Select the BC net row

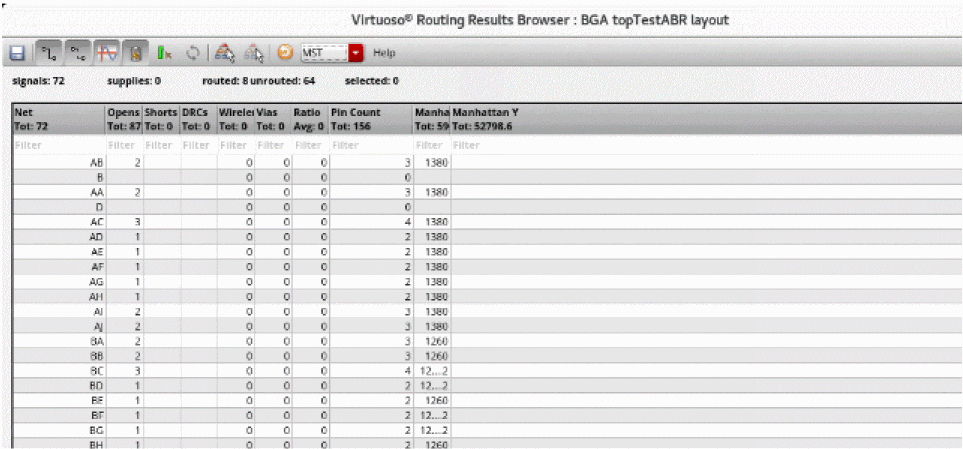(487, 370)
